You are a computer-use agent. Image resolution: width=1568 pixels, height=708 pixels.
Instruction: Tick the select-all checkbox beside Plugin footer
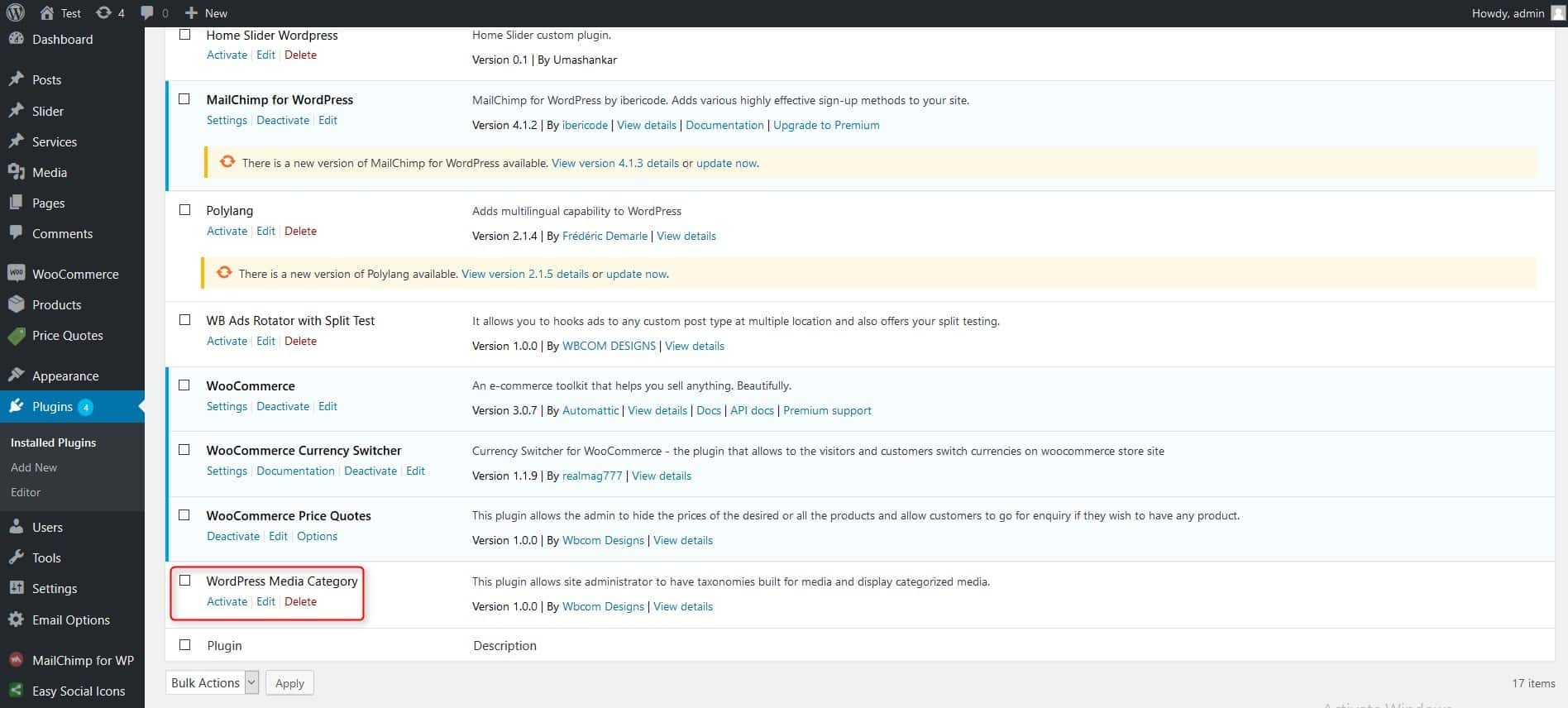pos(185,645)
